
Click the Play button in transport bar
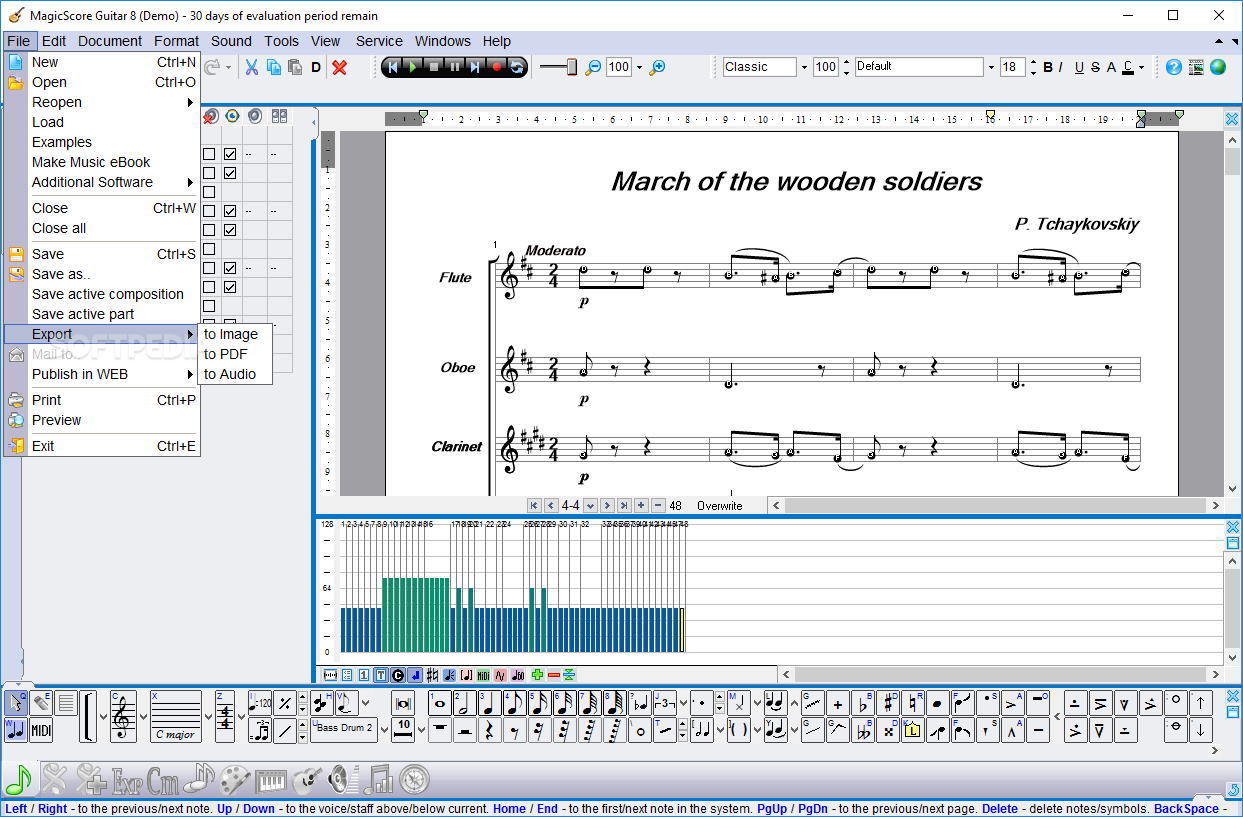click(413, 67)
